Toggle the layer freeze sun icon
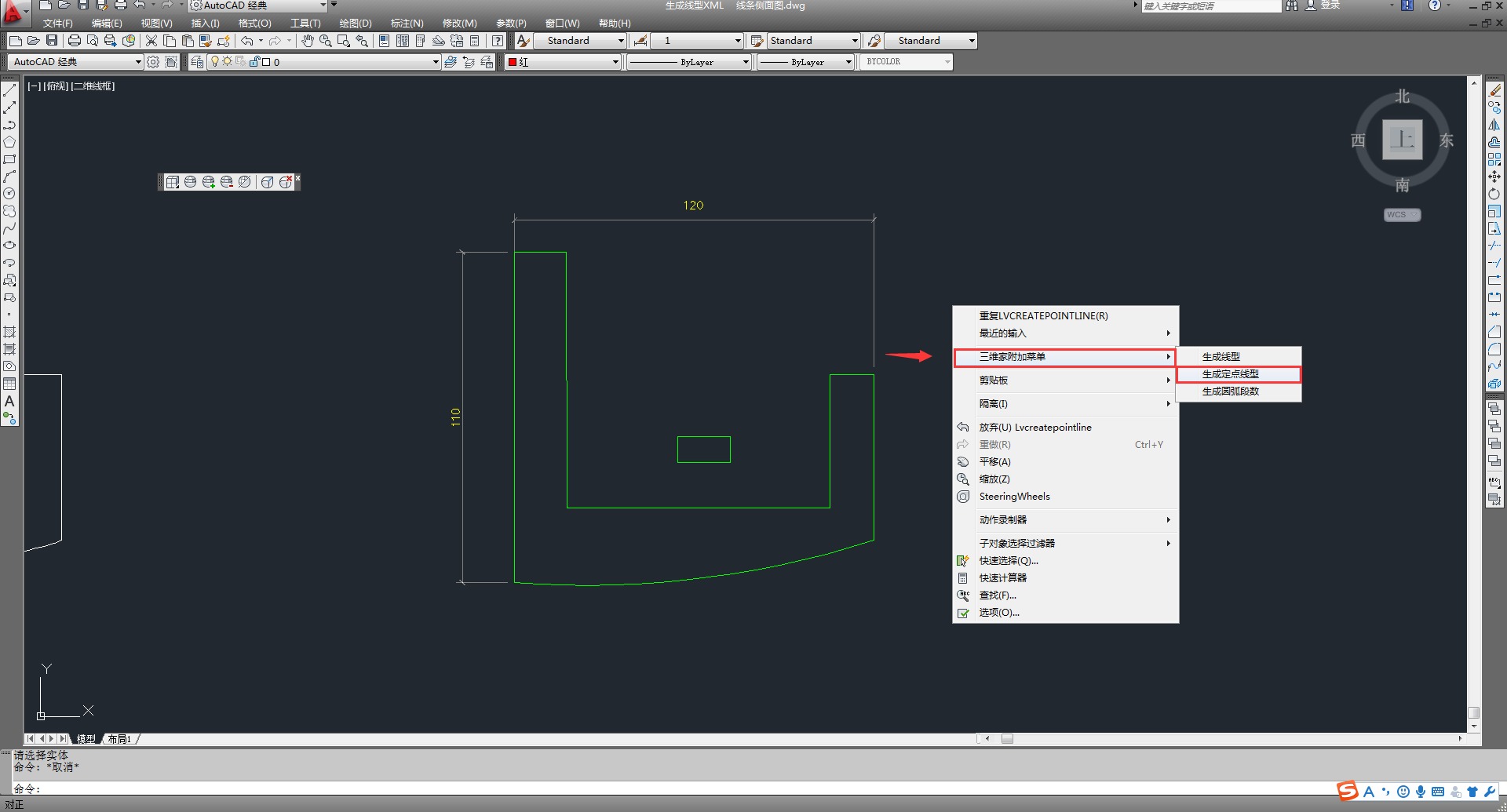This screenshot has width=1507, height=812. [228, 61]
